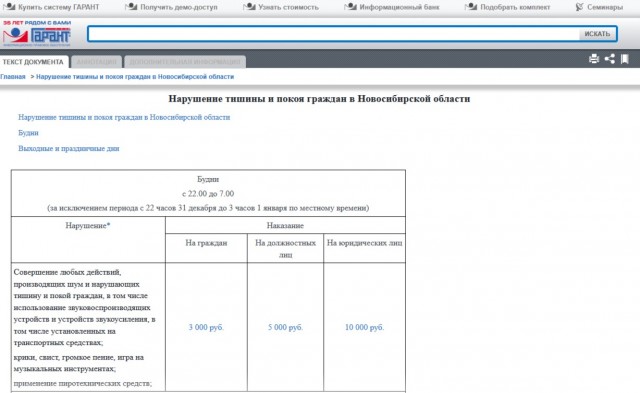Click the page title heading
640x393 pixels.
319,99
